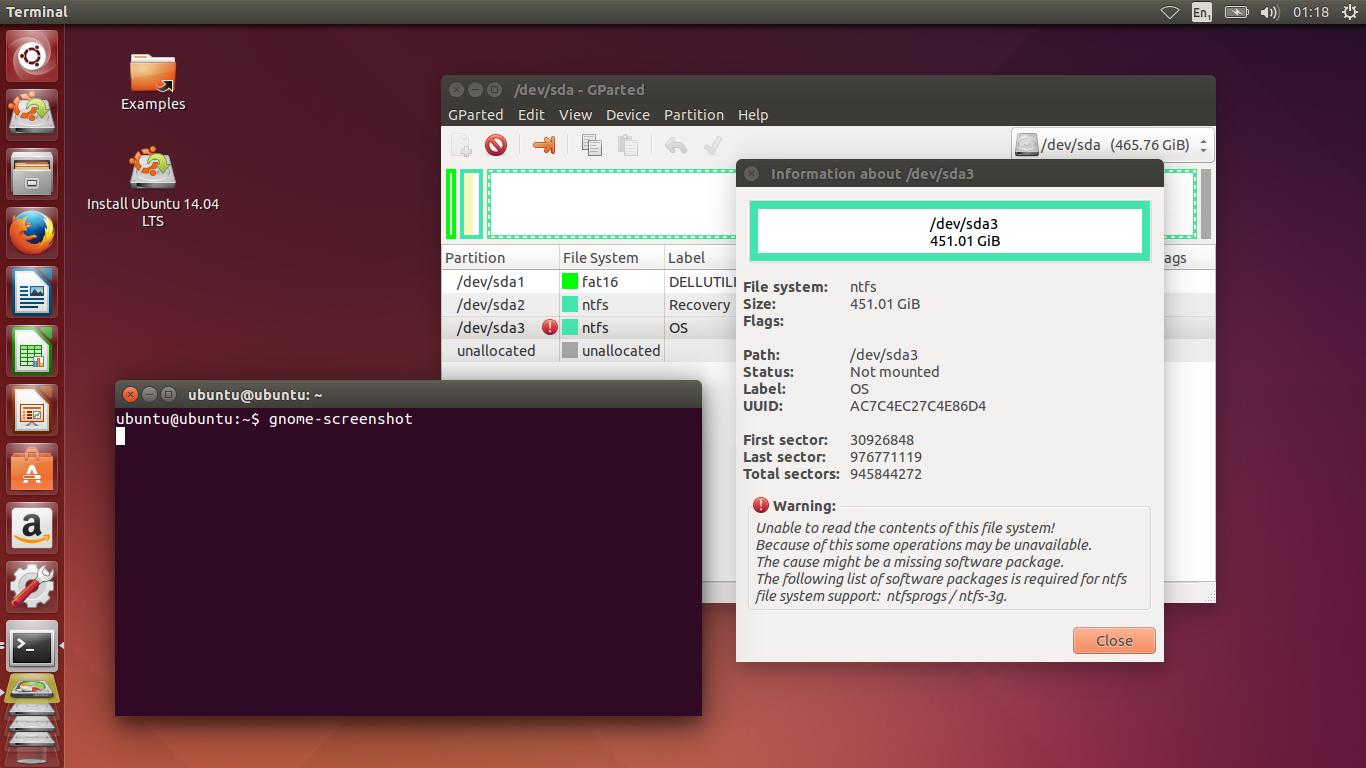Click the Copy partition toolbar icon
This screenshot has height=768, width=1366.
click(x=591, y=145)
